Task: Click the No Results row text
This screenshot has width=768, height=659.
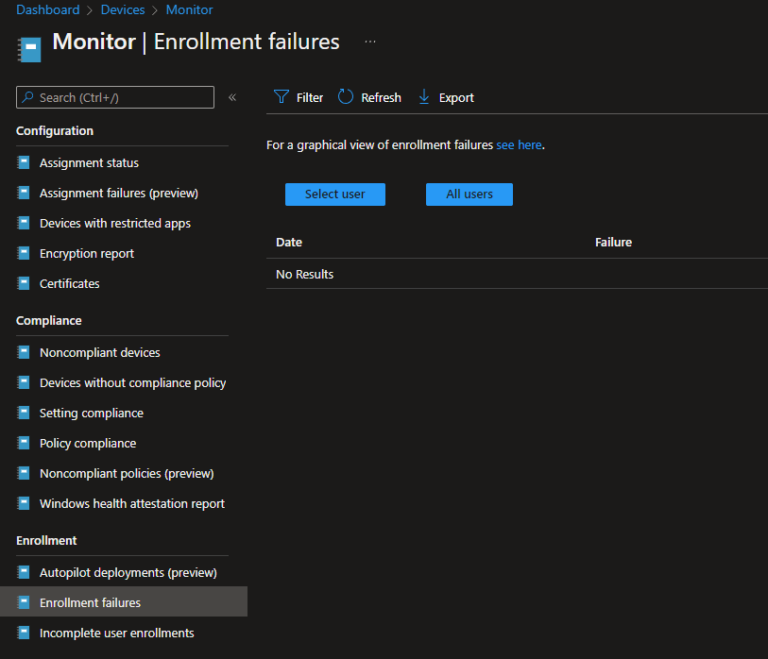Action: [305, 274]
